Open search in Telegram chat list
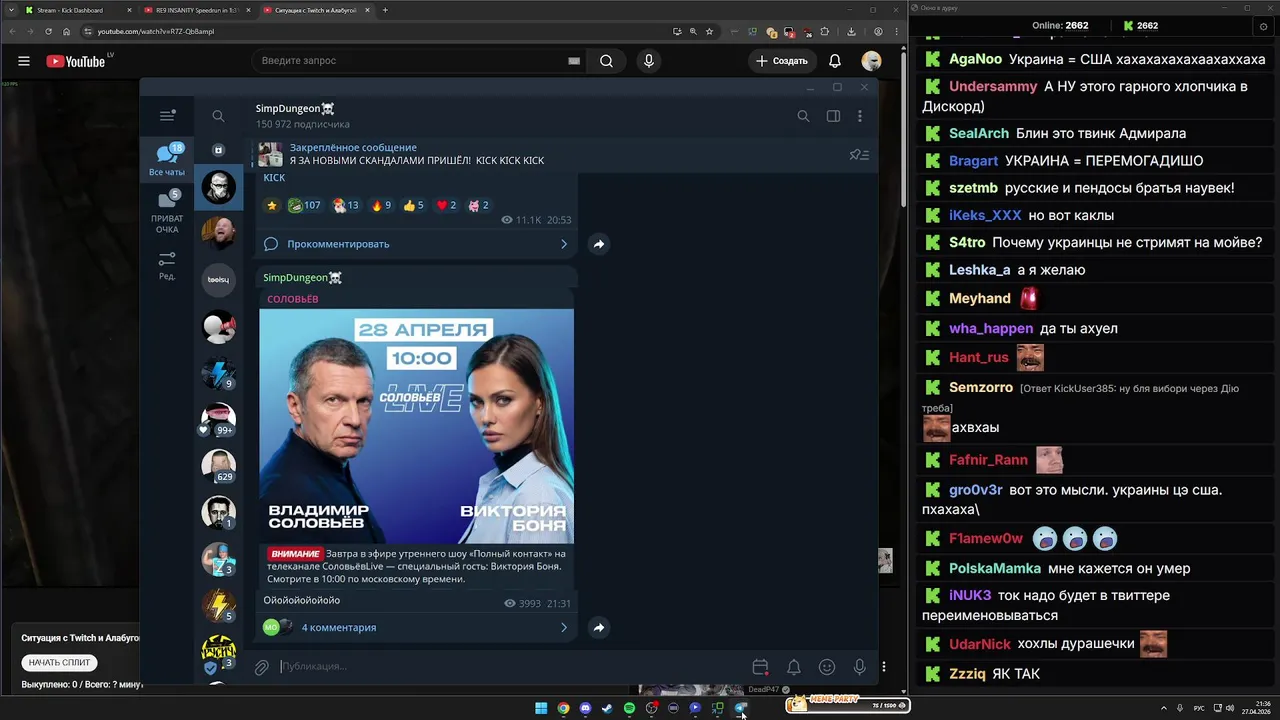This screenshot has width=1280, height=720. 218,116
